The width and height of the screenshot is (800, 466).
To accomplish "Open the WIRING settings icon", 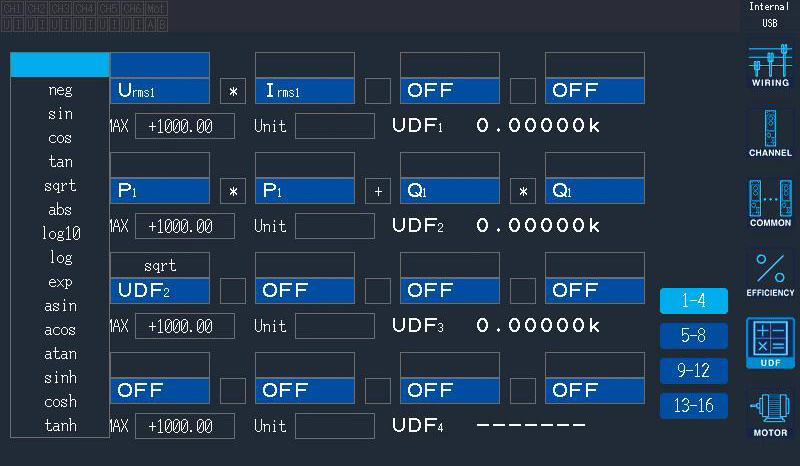I will click(770, 65).
